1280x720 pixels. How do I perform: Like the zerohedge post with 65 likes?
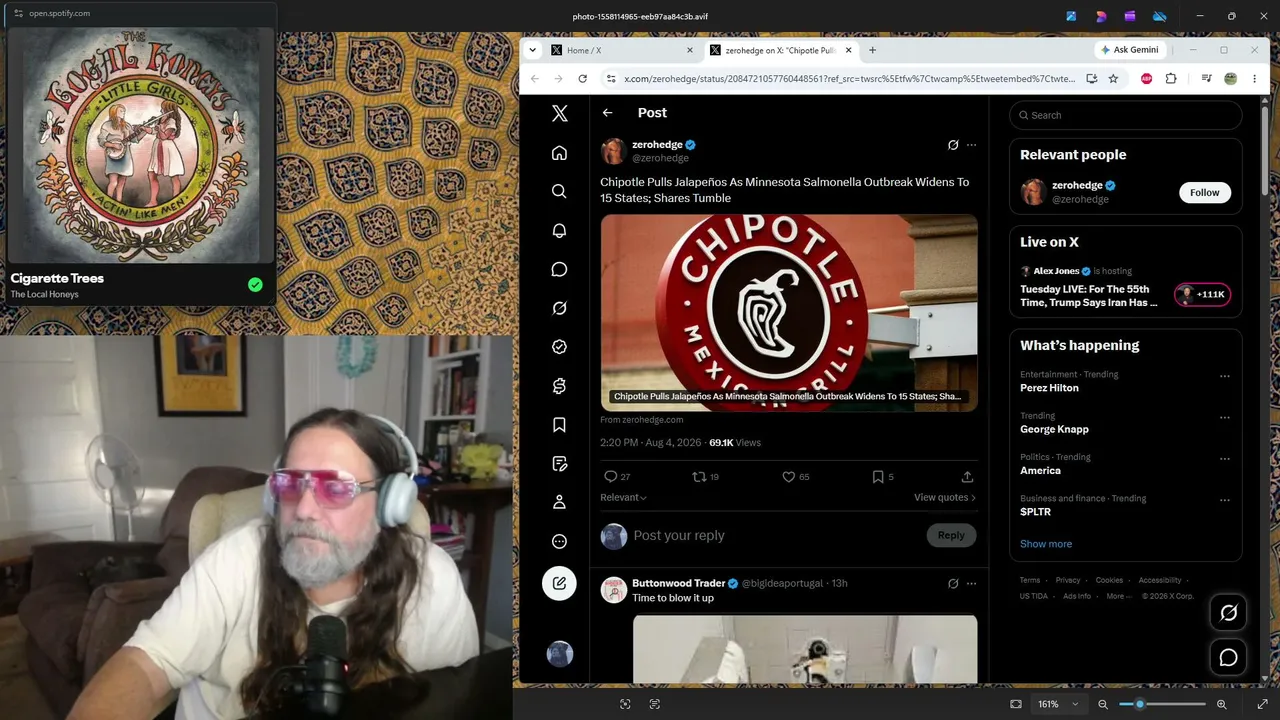click(796, 477)
